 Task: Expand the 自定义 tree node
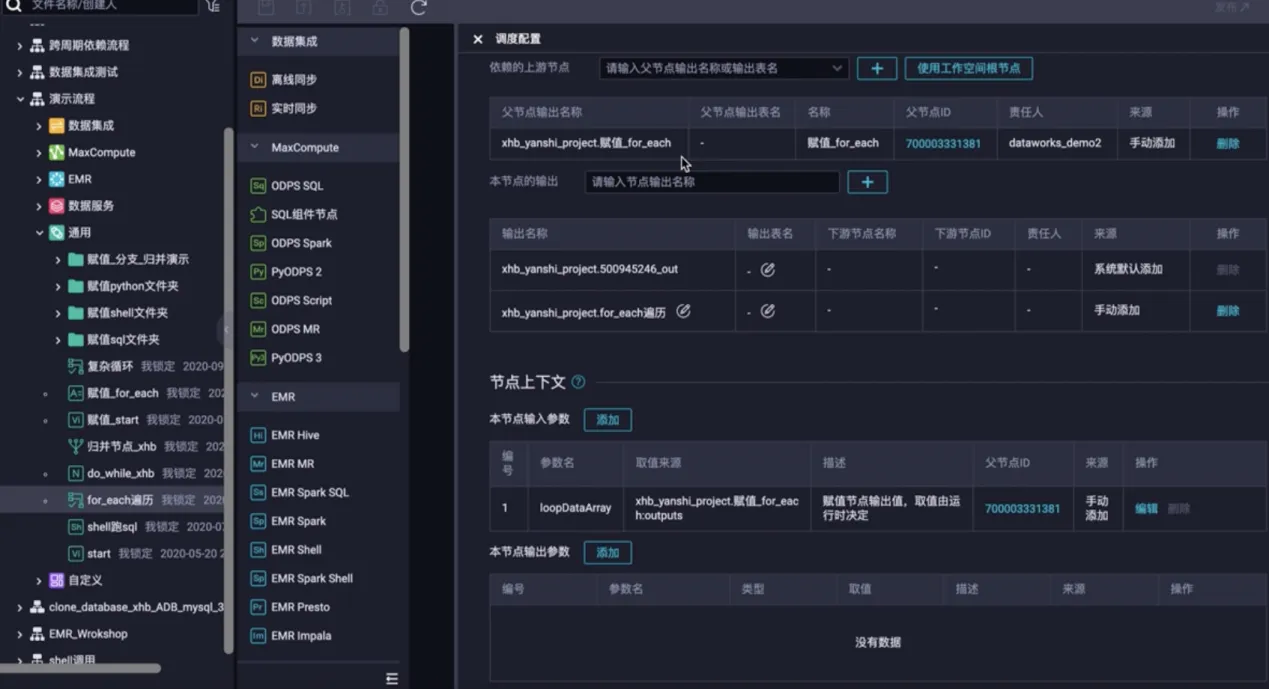(39, 580)
